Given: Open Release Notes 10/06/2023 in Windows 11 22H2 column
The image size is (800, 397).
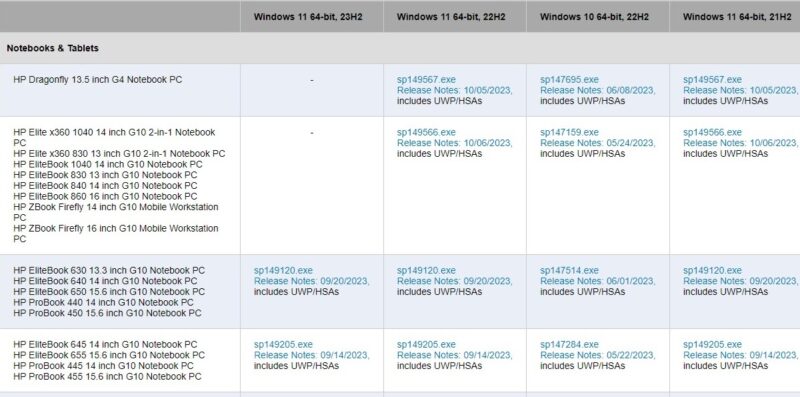Looking at the screenshot, I should [455, 143].
